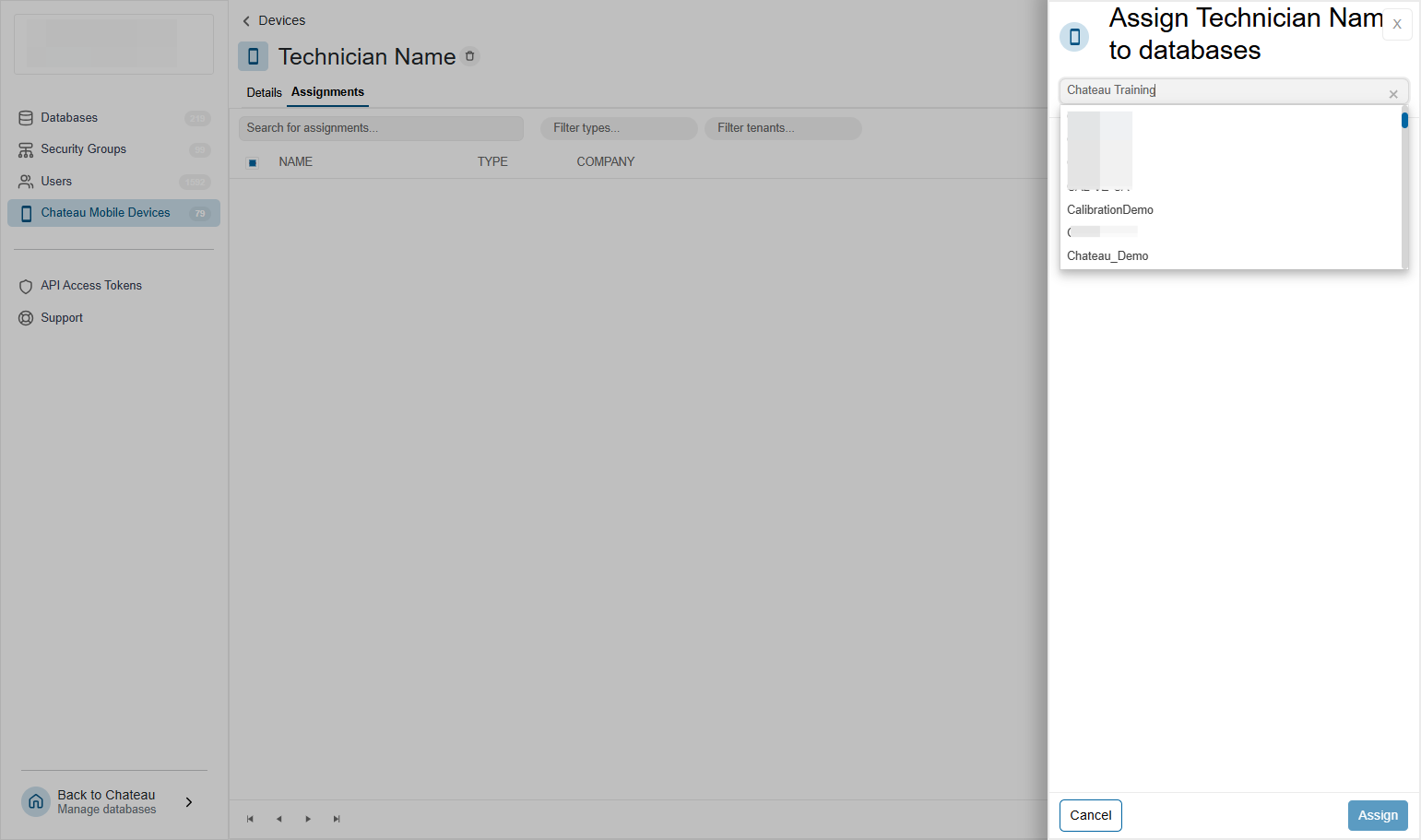Viewport: 1421px width, 840px height.
Task: Click the Chateau Mobile Devices count badge
Action: (200, 213)
